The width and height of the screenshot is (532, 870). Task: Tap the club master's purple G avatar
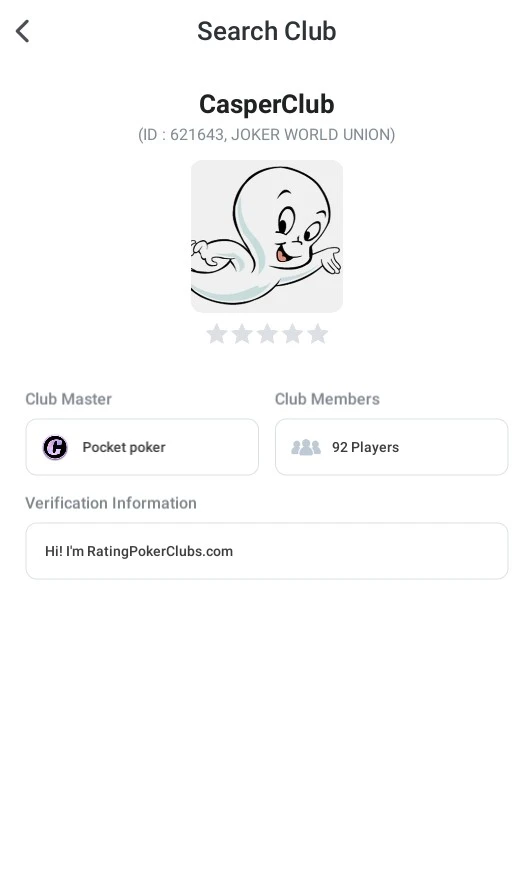pyautogui.click(x=55, y=447)
